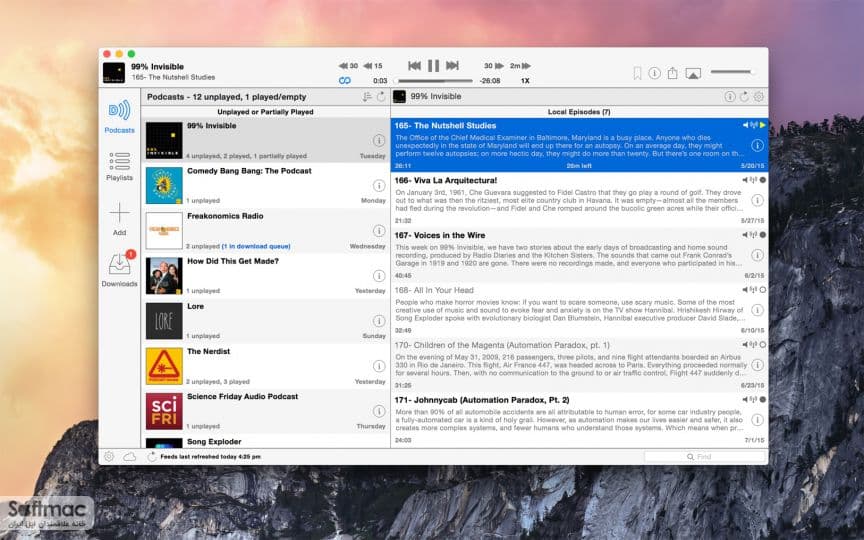
Task: Show info for episode 166 Viva La Arquitectura
Action: click(758, 200)
